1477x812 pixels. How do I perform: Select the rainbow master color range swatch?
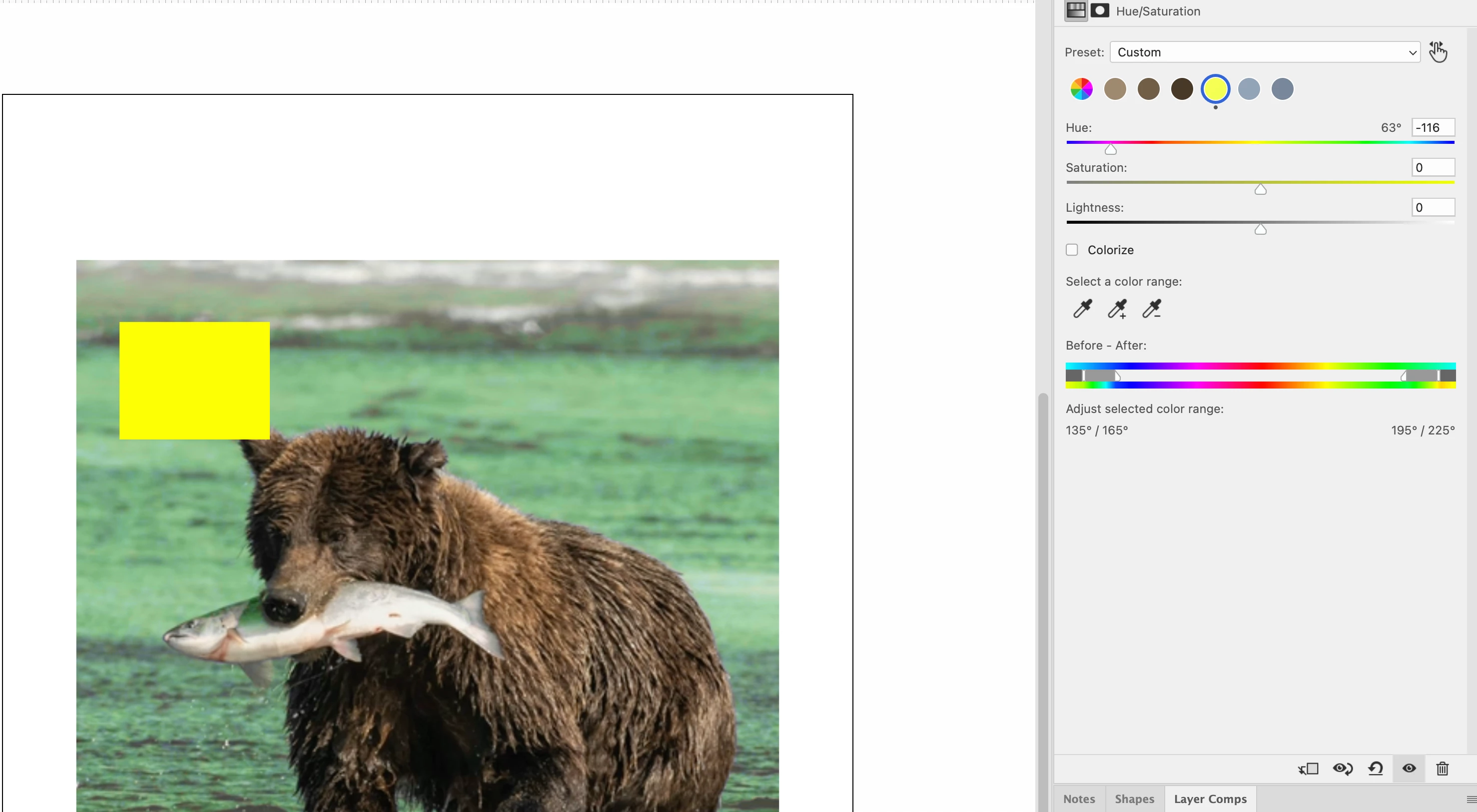tap(1081, 89)
